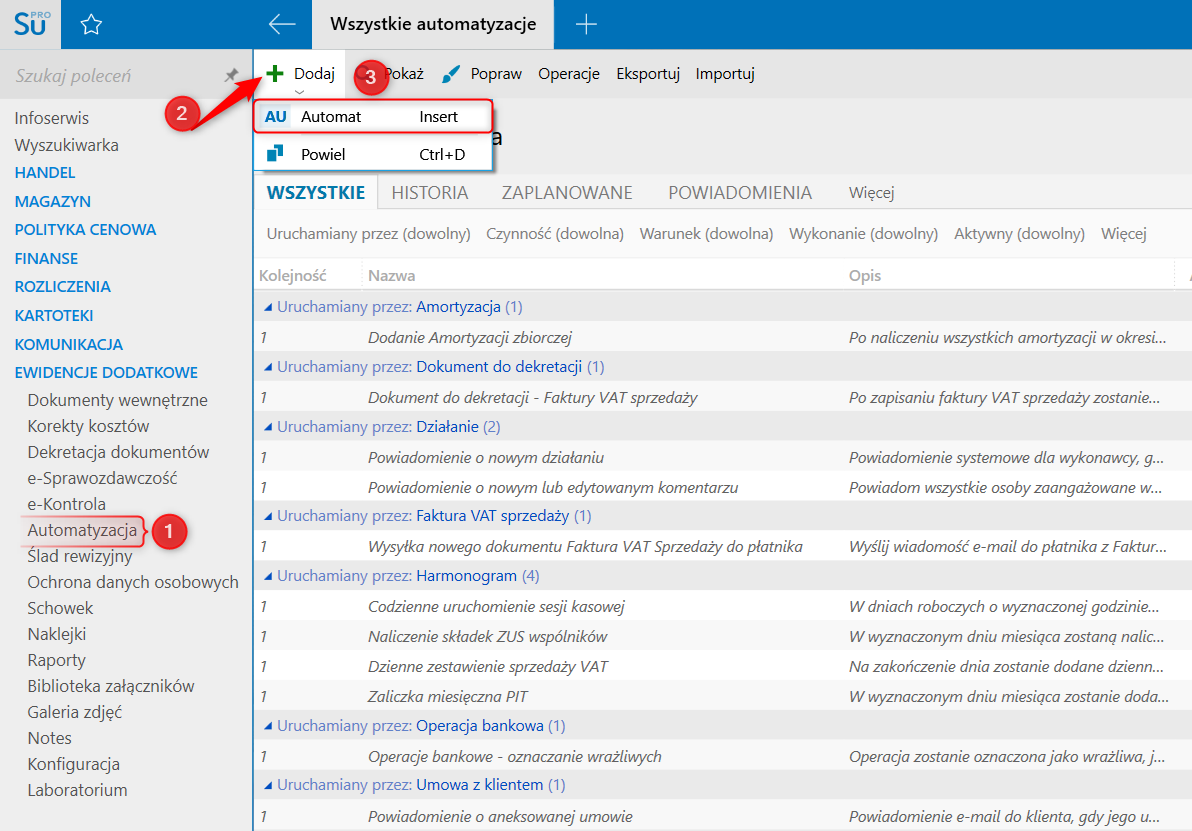Screen dimensions: 1192x831
Task: Switch to the ZAPLANOWANE tab
Action: pyautogui.click(x=566, y=193)
